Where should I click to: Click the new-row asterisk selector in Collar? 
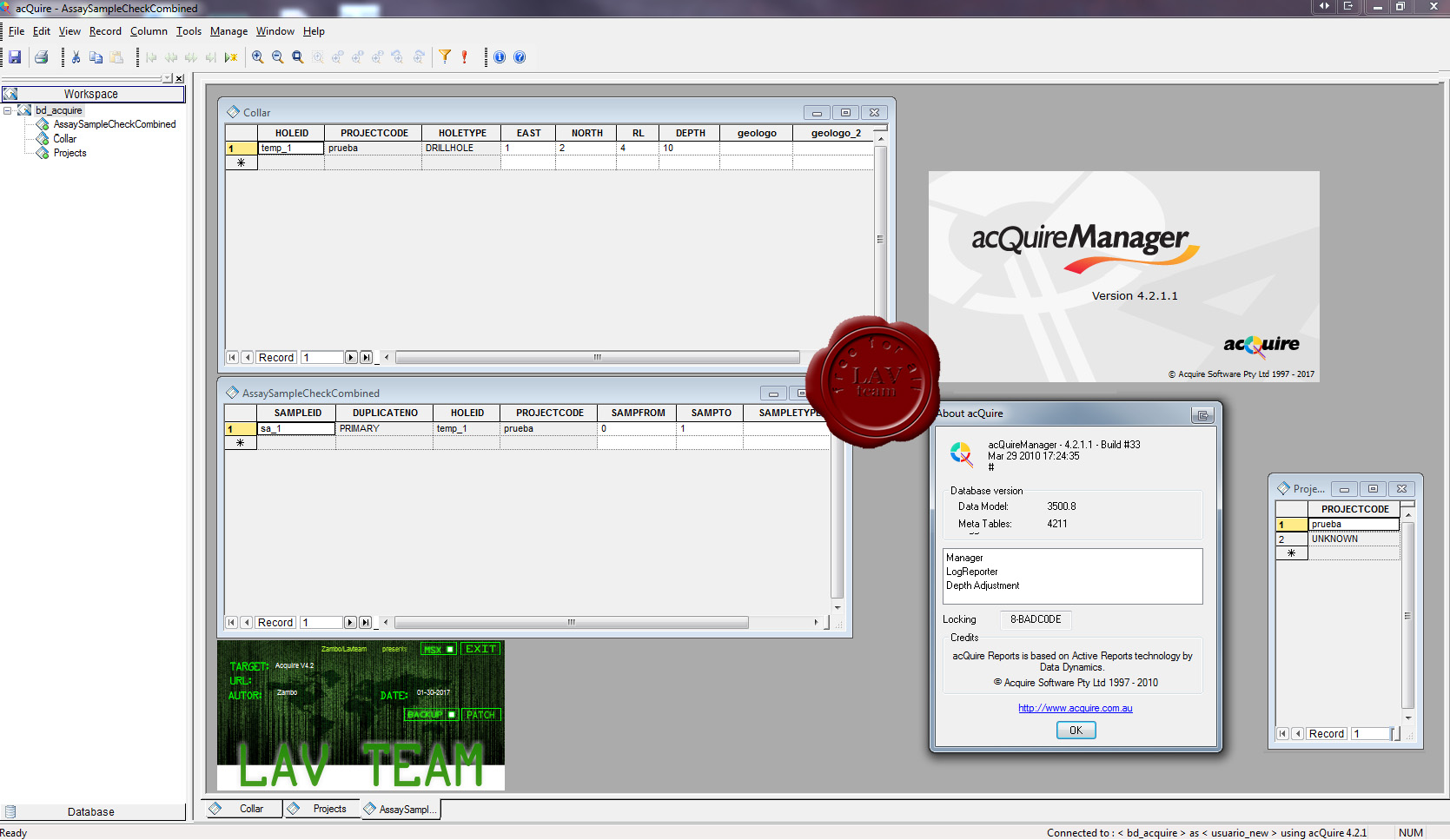point(242,162)
